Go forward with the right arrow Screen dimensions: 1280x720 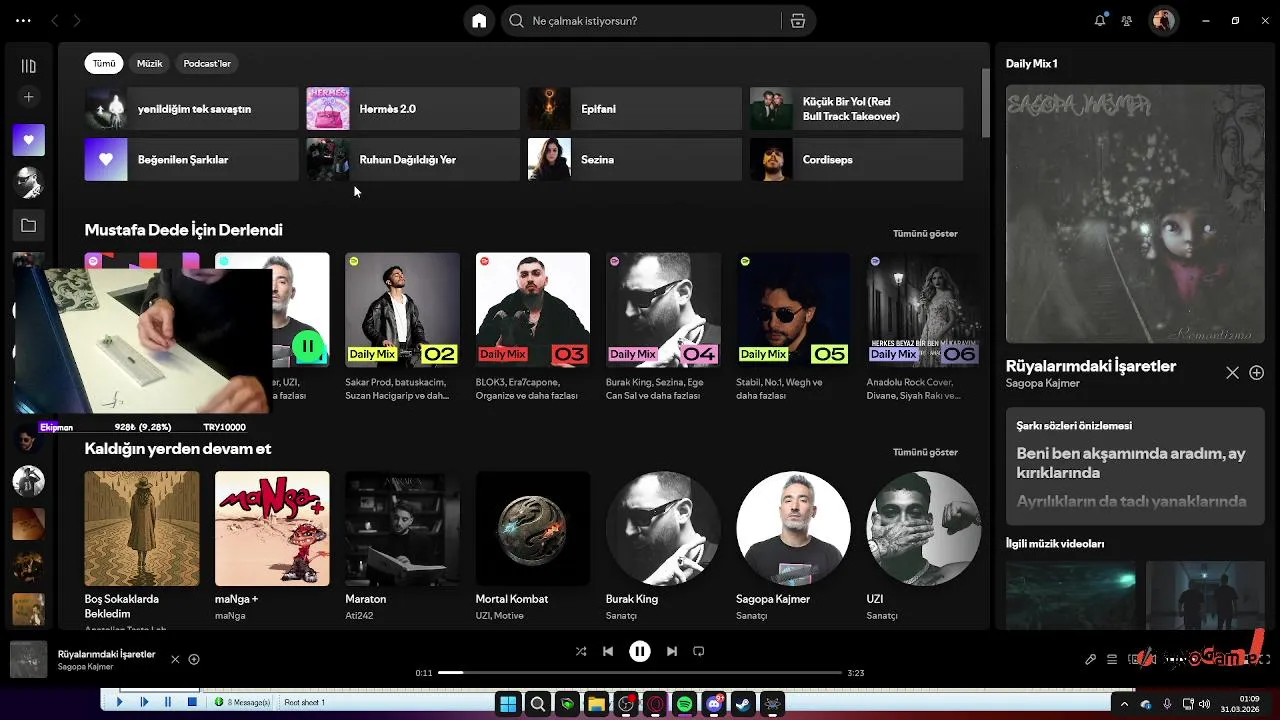tap(77, 21)
